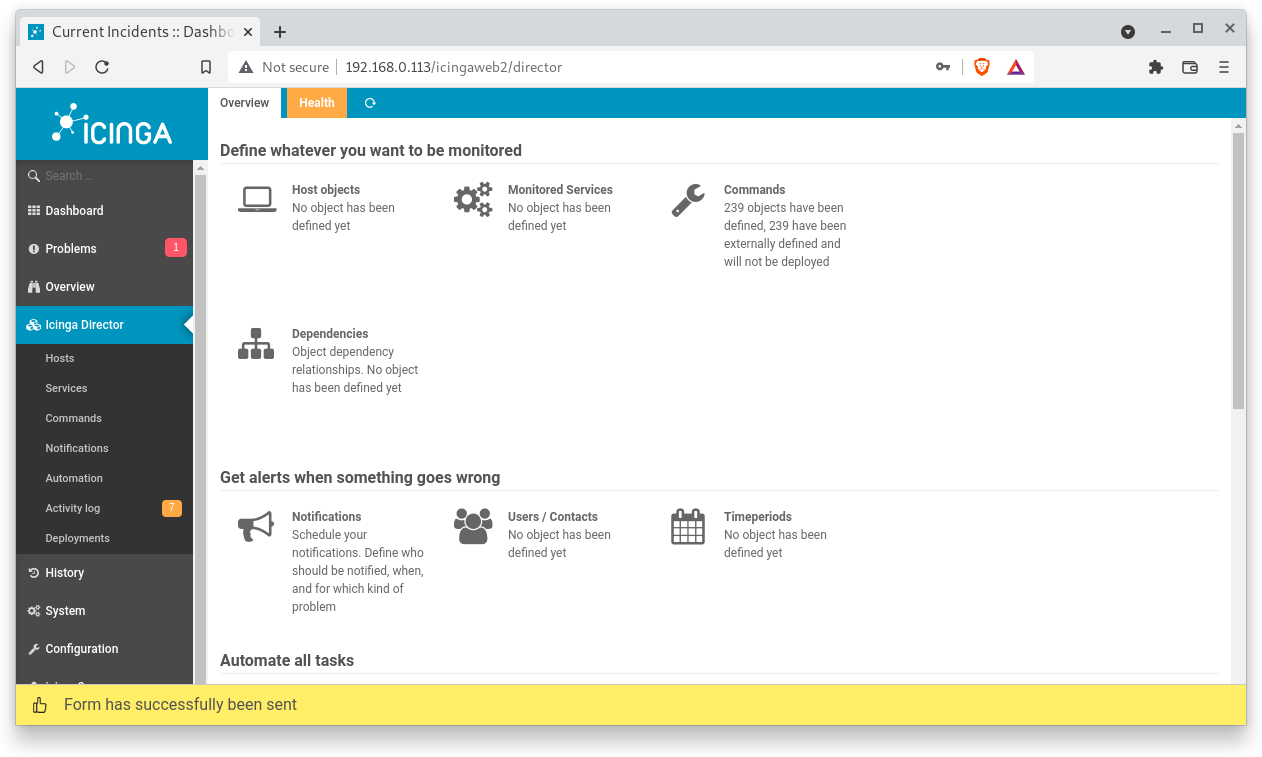Switch to the Health tab
Image resolution: width=1262 pixels, height=757 pixels.
[x=316, y=102]
